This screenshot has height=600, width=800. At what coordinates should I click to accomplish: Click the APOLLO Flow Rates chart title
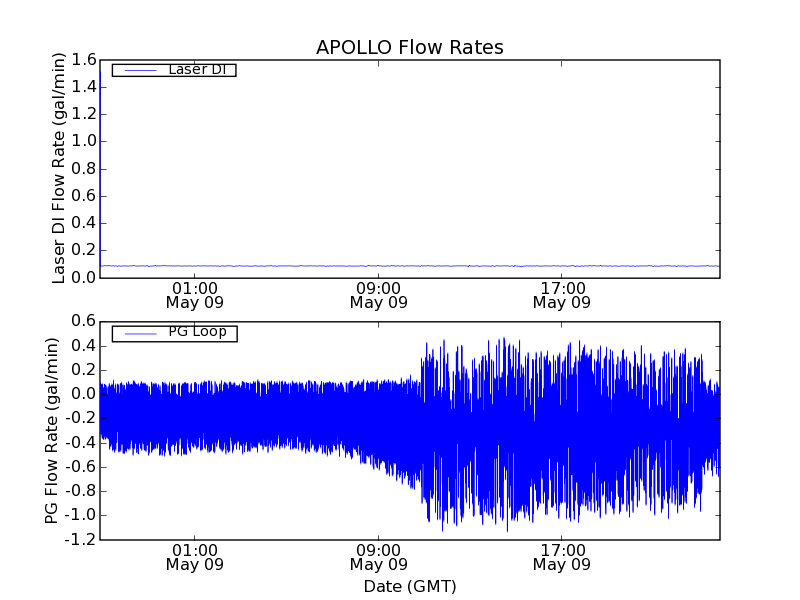point(409,48)
